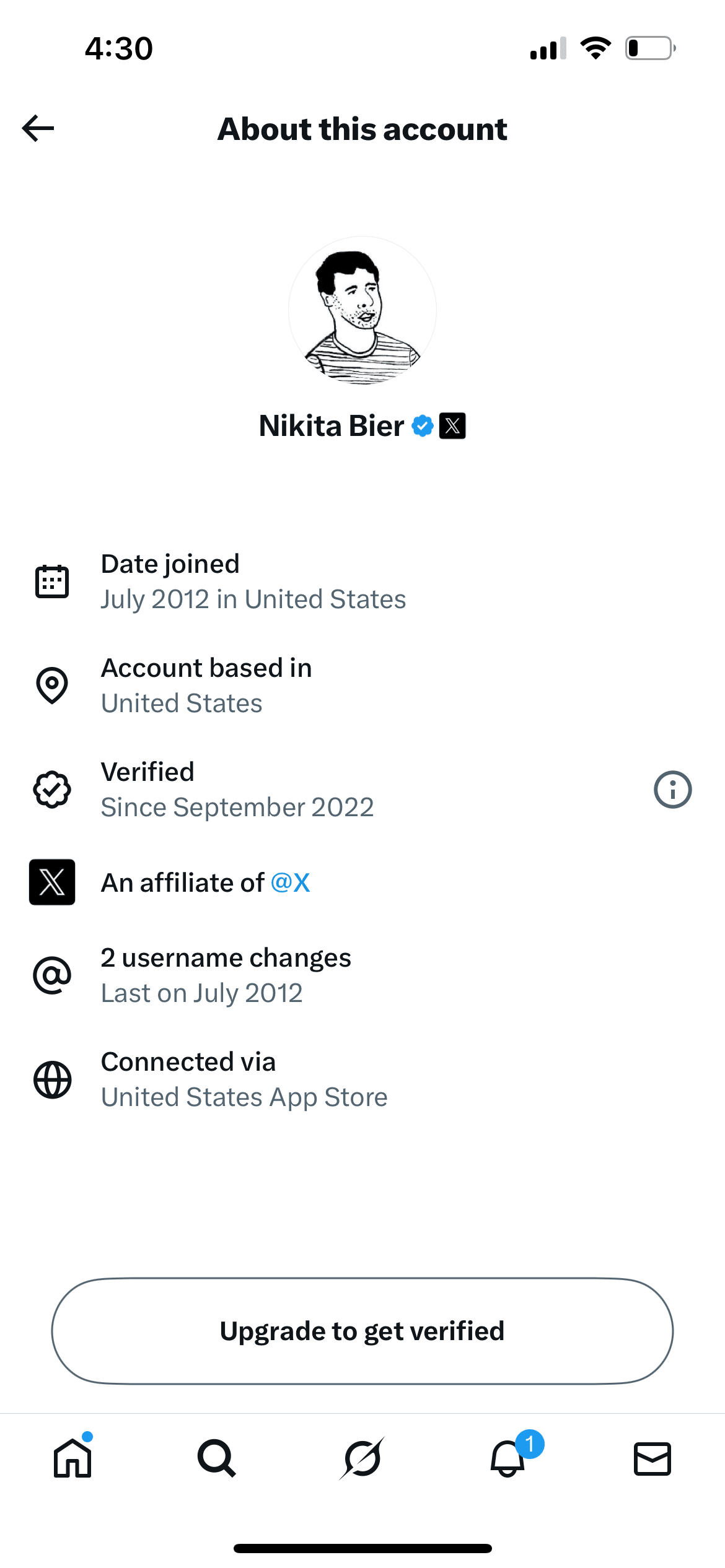Open the Verified info icon
This screenshot has height=1568, width=725.
coord(672,790)
